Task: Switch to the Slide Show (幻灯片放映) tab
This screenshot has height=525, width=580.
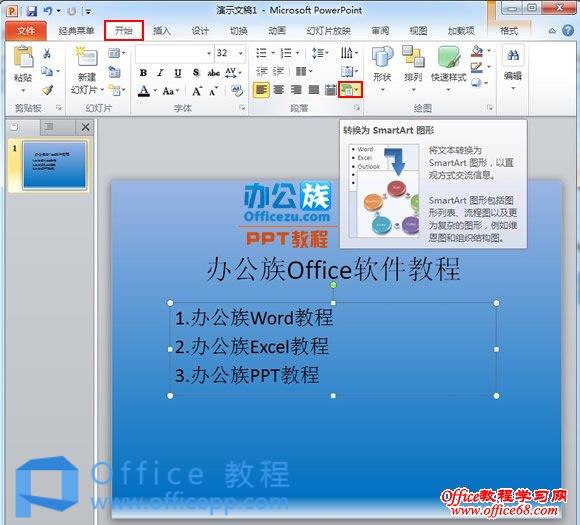Action: coord(328,30)
